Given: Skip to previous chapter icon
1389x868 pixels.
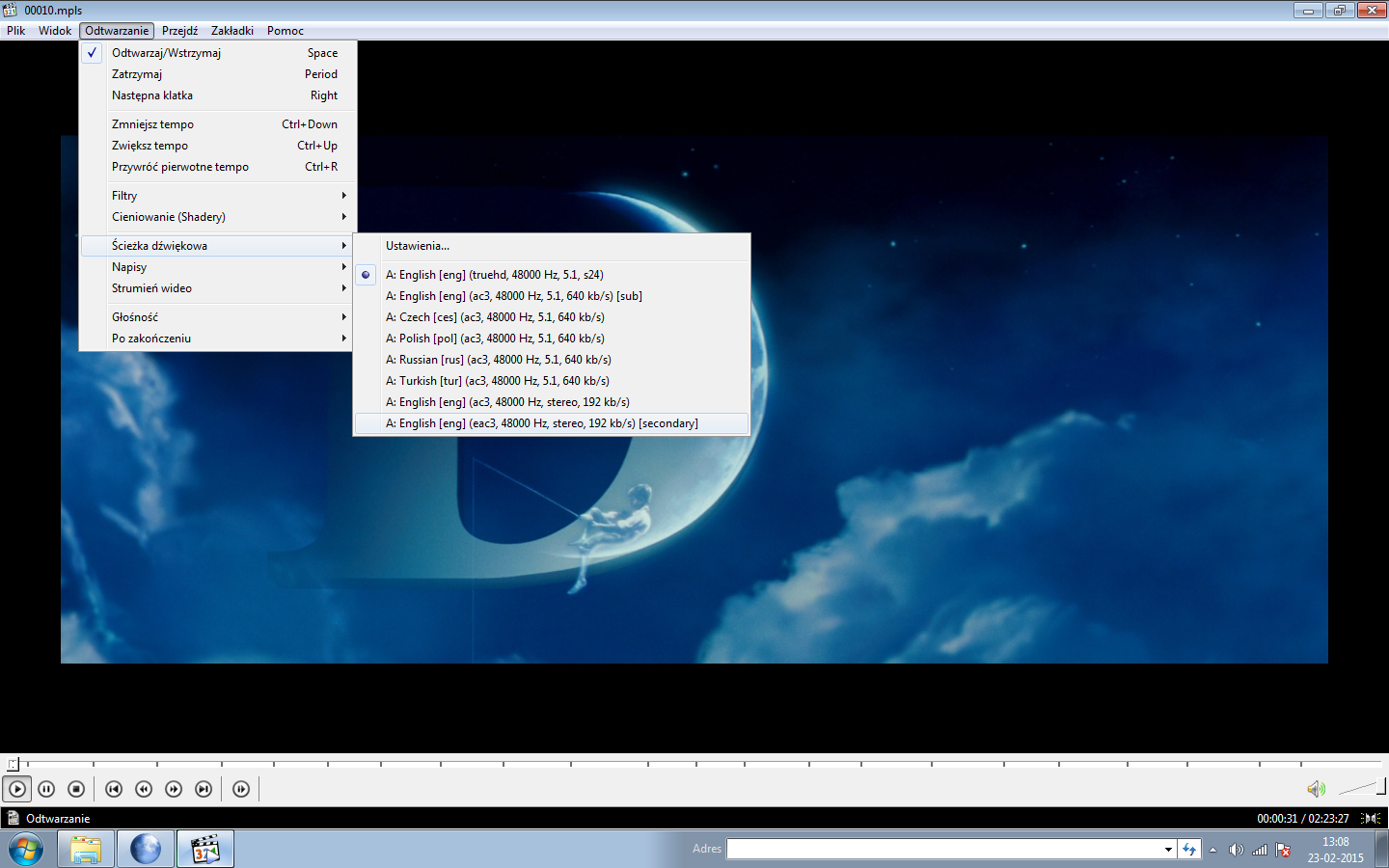Looking at the screenshot, I should 114,789.
